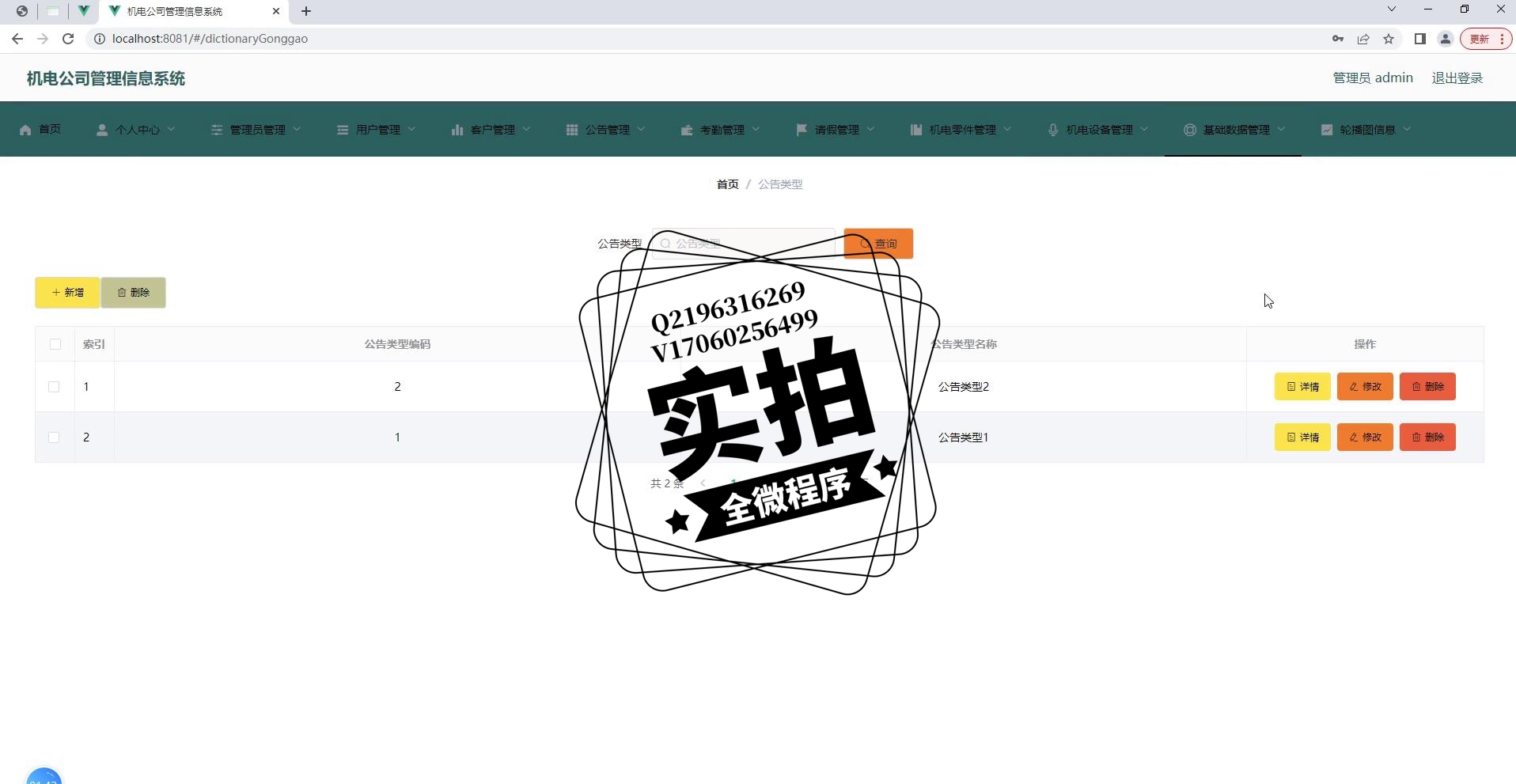Viewport: 1516px width, 784px height.
Task: View 详情 for 公告类型1 row
Action: (1302, 437)
